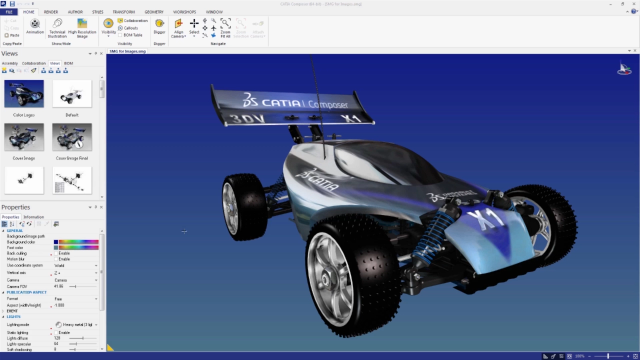
Task: Open the Use coordinate system dropdown
Action: coord(96,266)
